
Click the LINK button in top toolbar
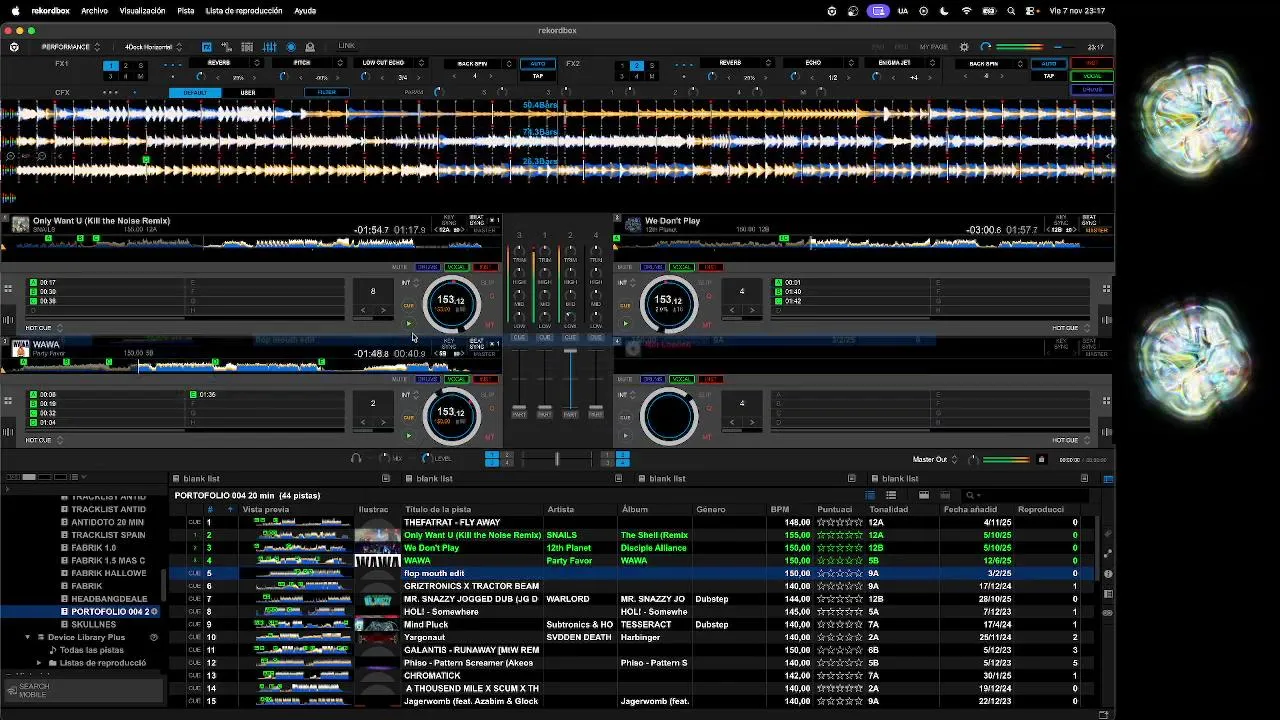coord(346,46)
